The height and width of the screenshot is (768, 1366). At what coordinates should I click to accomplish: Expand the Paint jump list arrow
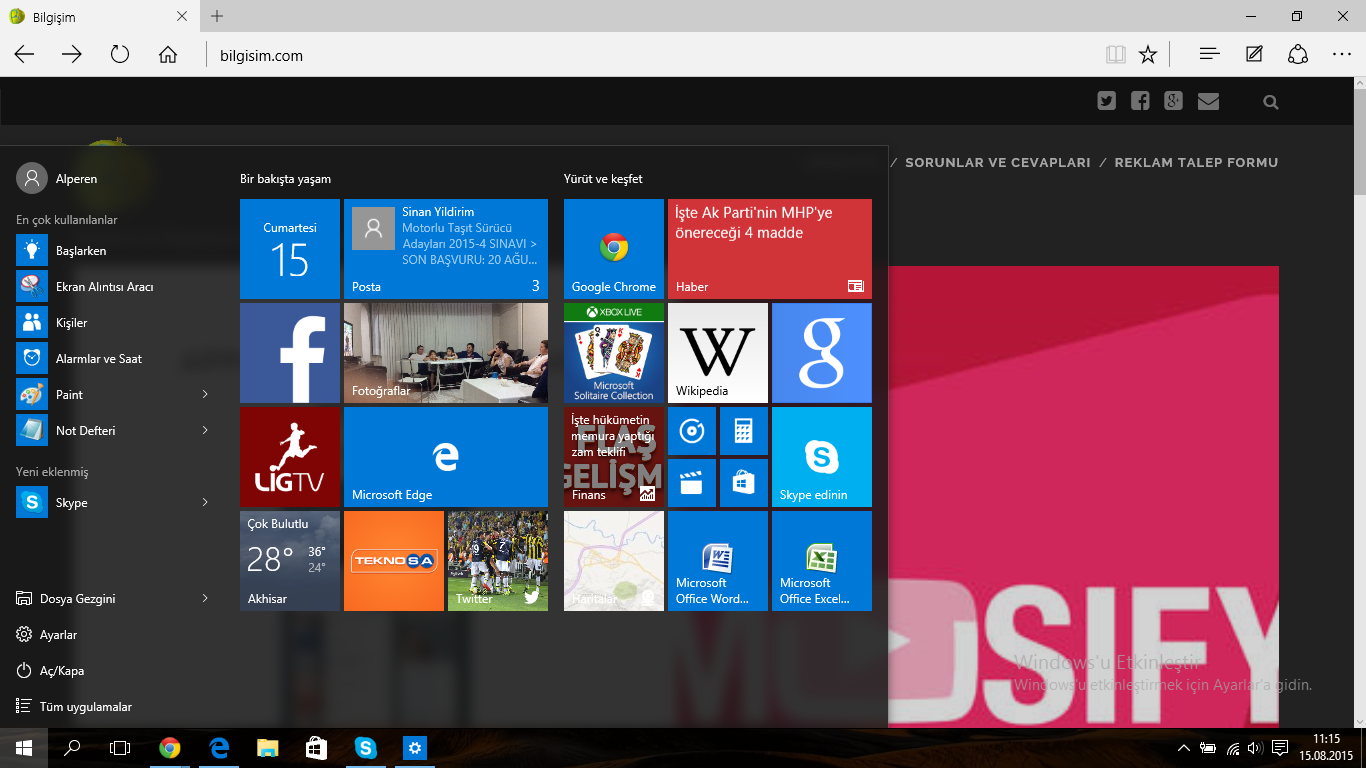205,395
